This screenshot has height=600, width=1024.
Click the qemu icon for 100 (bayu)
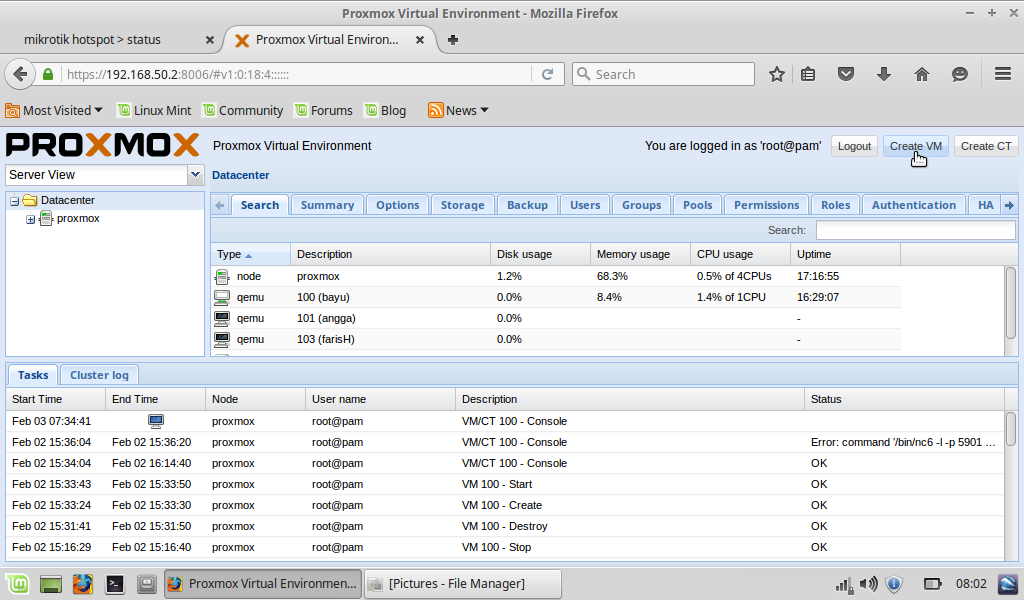[222, 298]
